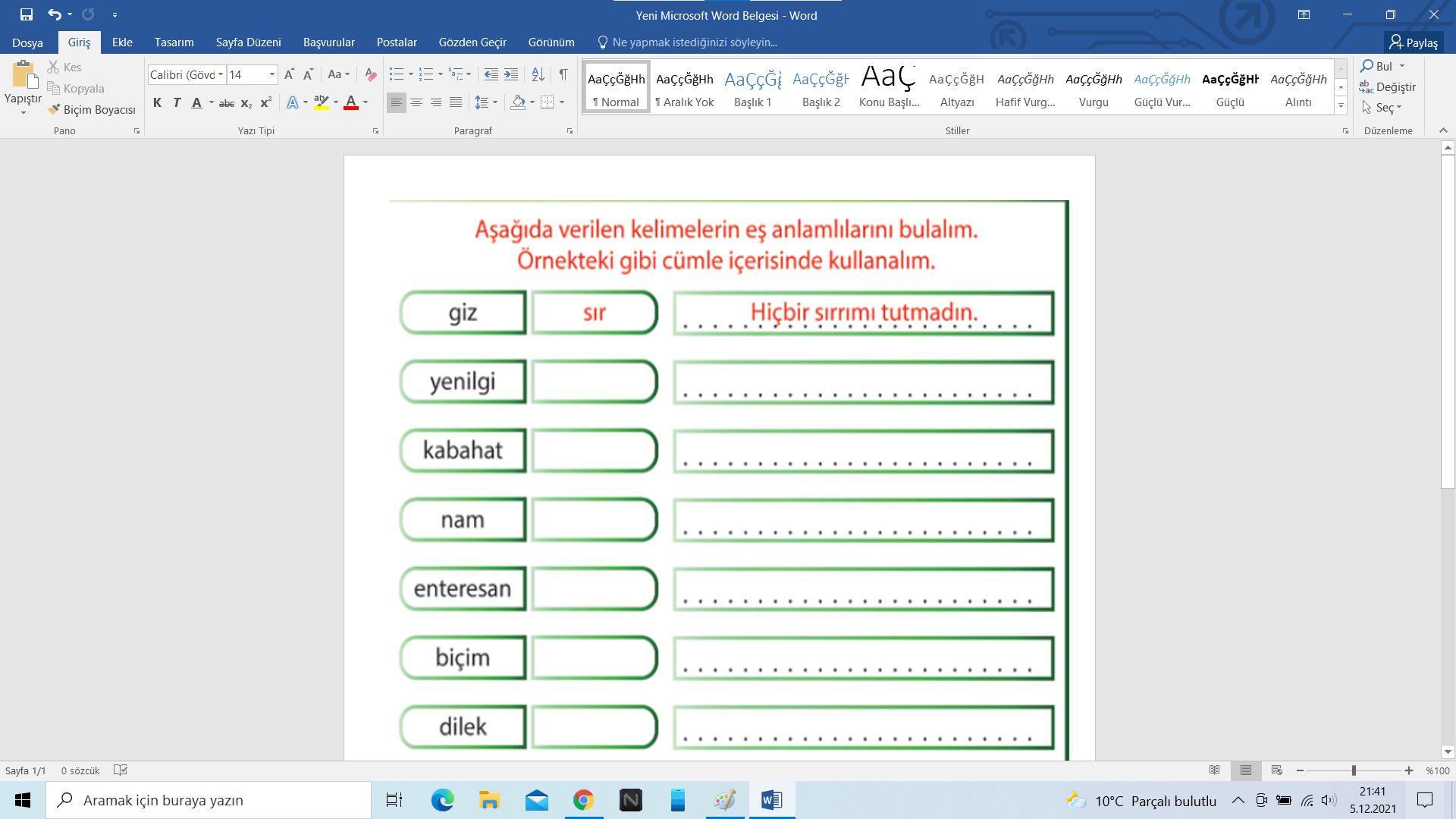The width and height of the screenshot is (1456, 819).
Task: Open File Explorer from taskbar
Action: (489, 800)
